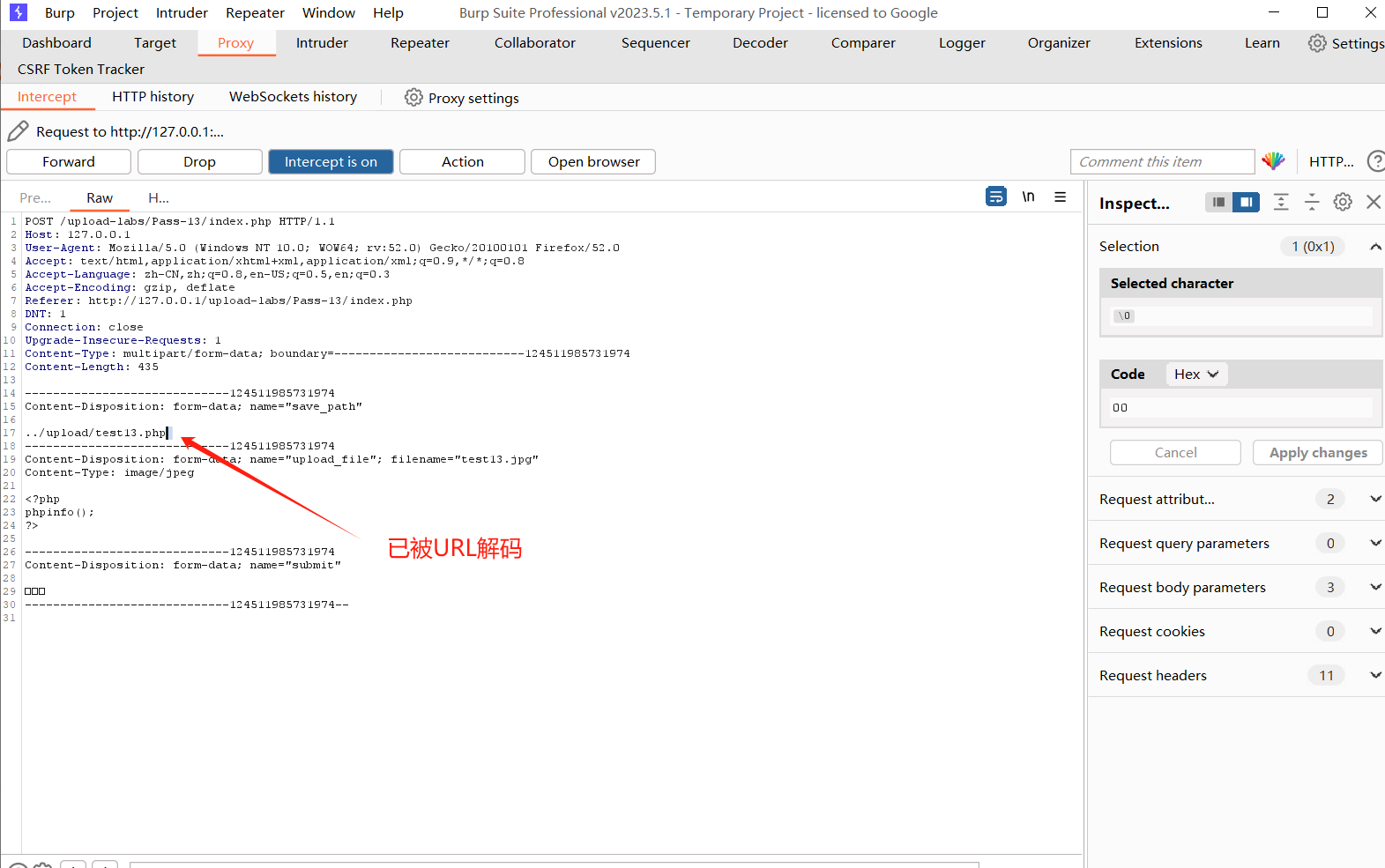Click the Comment this item field

click(x=1162, y=162)
